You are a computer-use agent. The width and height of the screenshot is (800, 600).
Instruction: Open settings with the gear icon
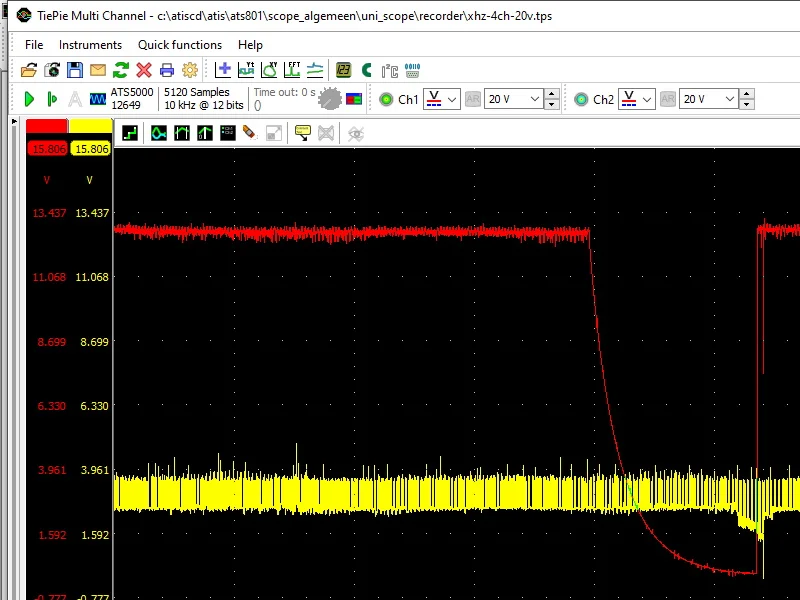190,70
